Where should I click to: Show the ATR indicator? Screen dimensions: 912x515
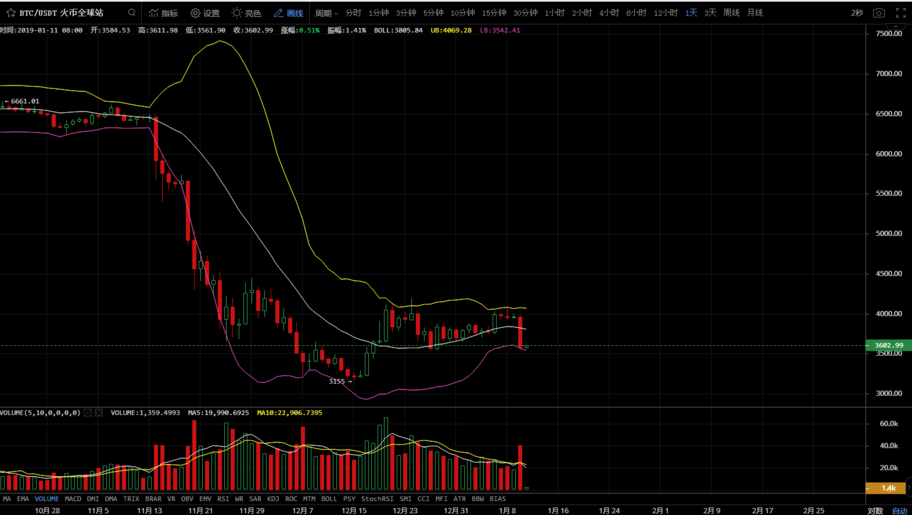click(459, 499)
